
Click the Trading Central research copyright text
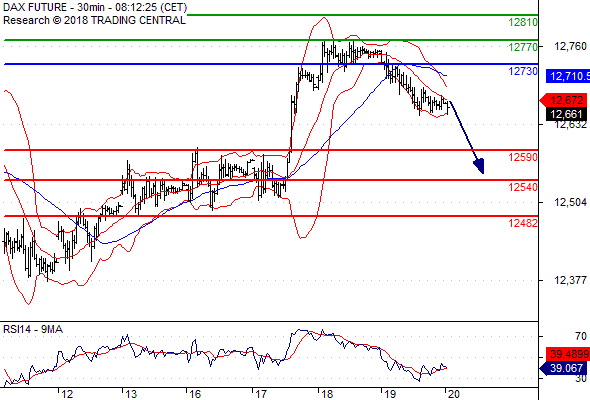pos(94,20)
